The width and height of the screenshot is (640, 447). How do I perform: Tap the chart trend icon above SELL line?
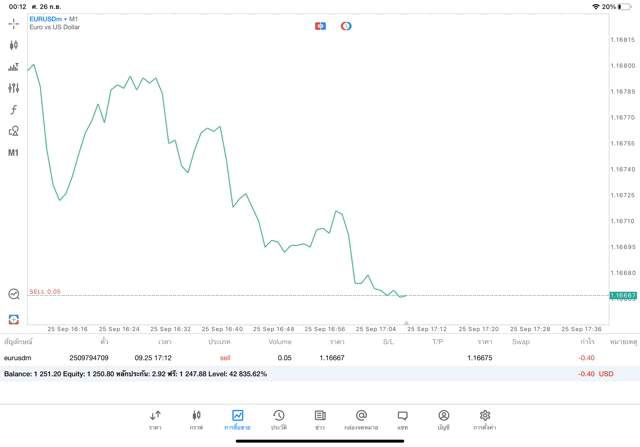tap(13, 294)
